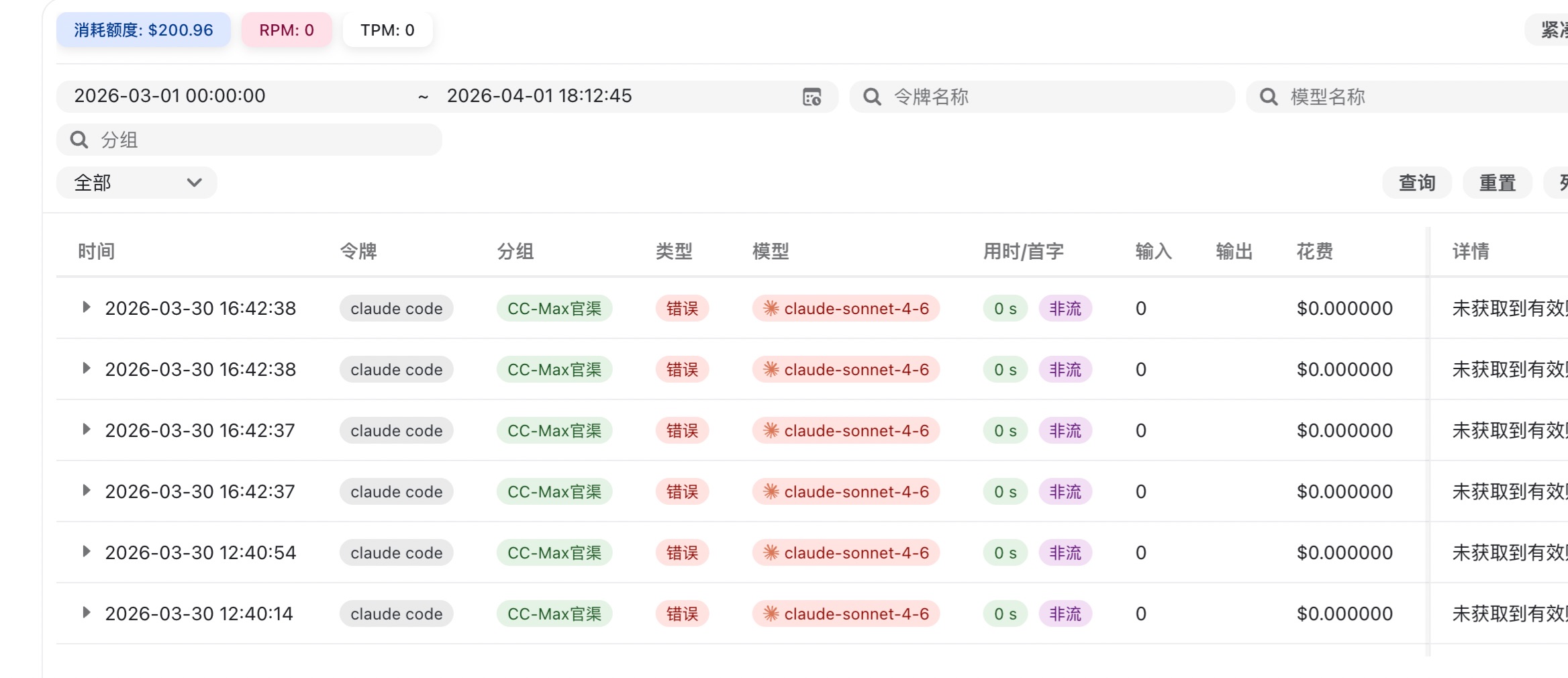
Task: Click the 查询 query button
Action: coord(1416,183)
